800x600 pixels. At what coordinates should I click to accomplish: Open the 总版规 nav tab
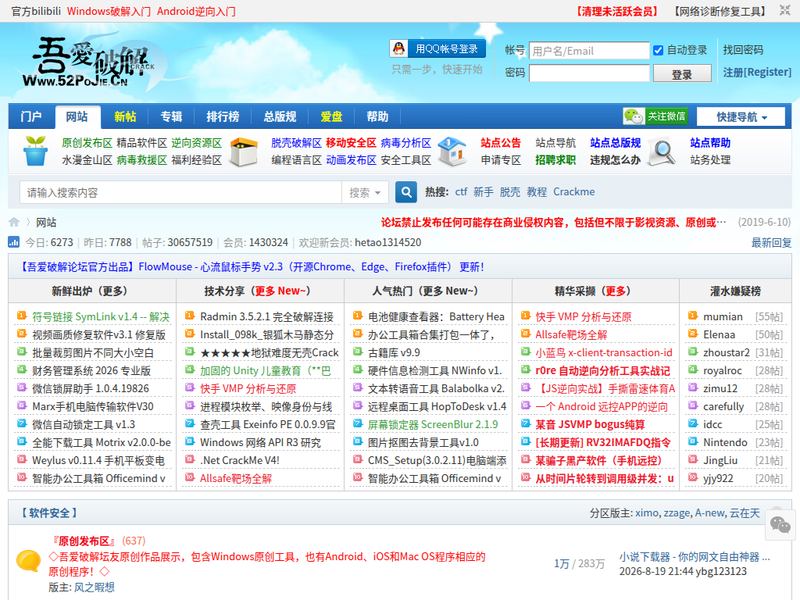[280, 116]
